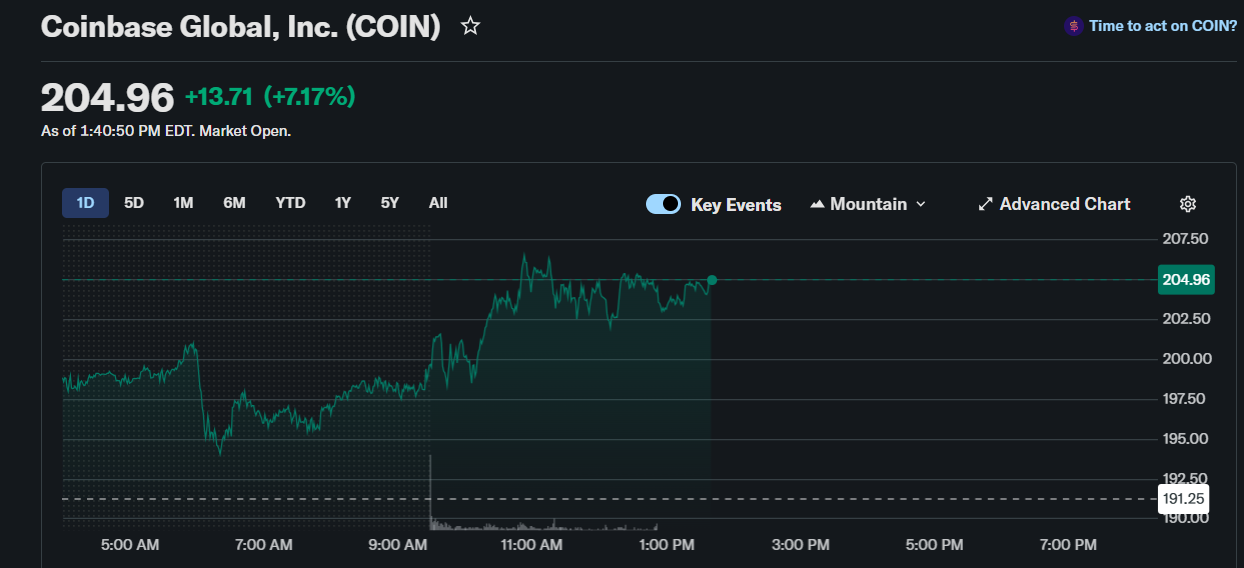Click the 204.96 current price value

(108, 97)
